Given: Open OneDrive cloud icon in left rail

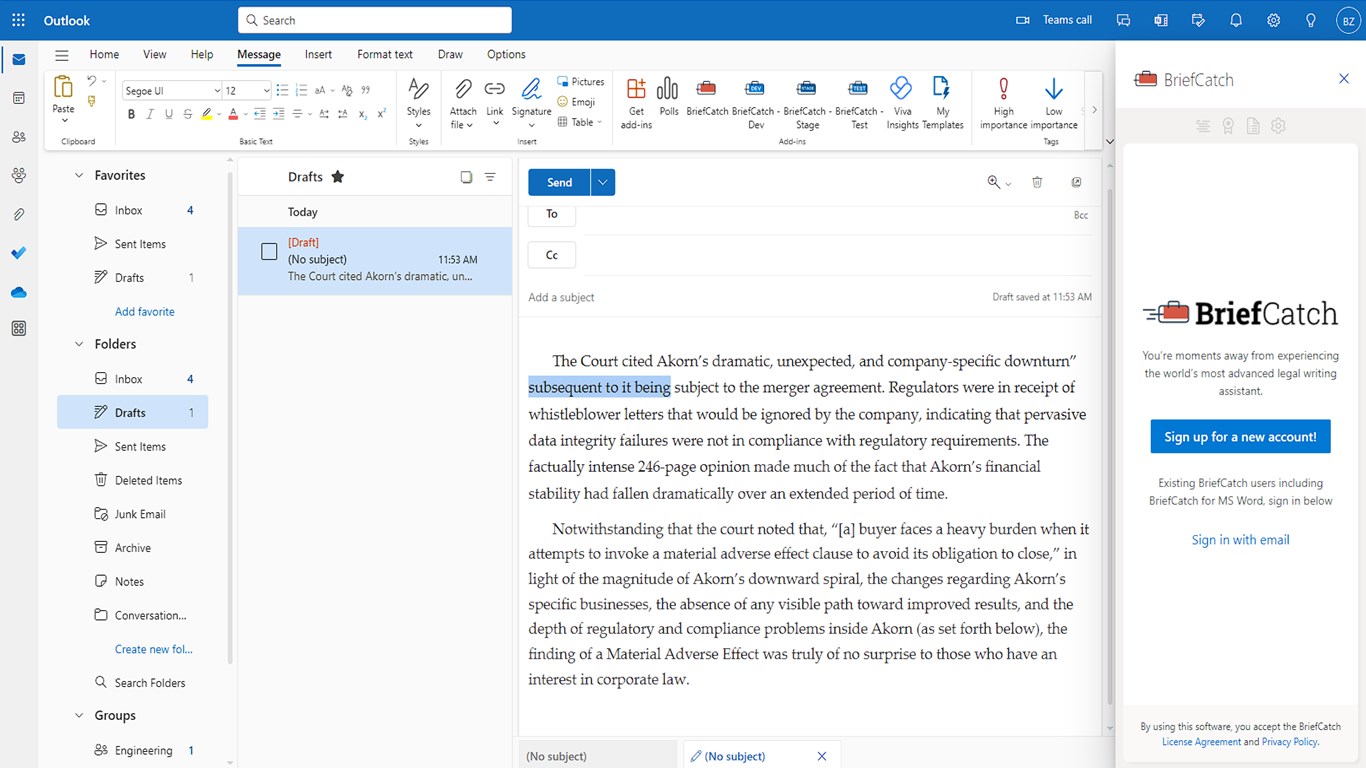Looking at the screenshot, I should (18, 292).
